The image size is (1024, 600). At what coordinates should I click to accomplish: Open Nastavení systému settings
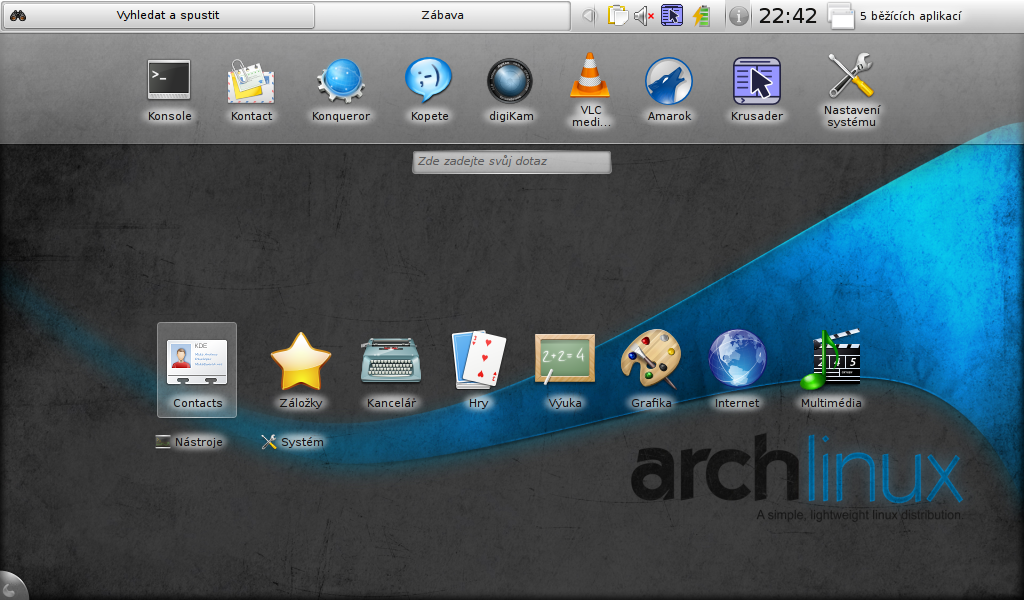(x=851, y=89)
